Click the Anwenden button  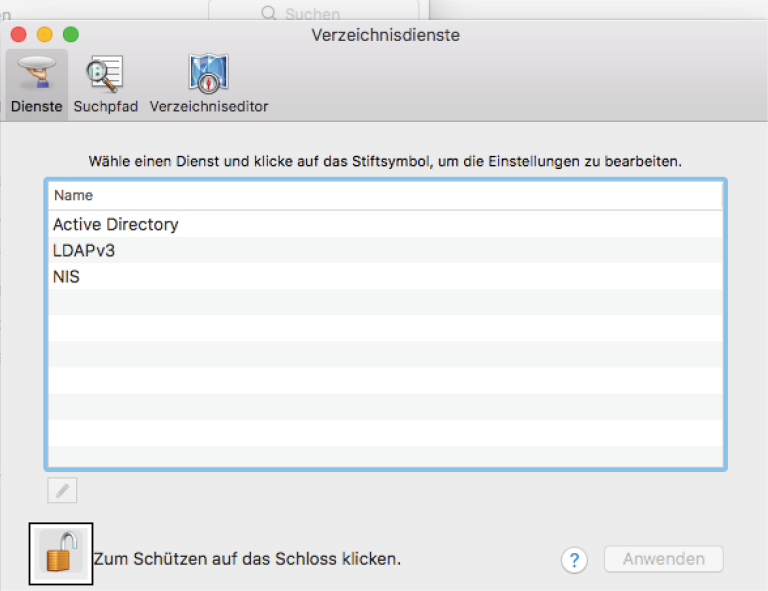tap(664, 559)
